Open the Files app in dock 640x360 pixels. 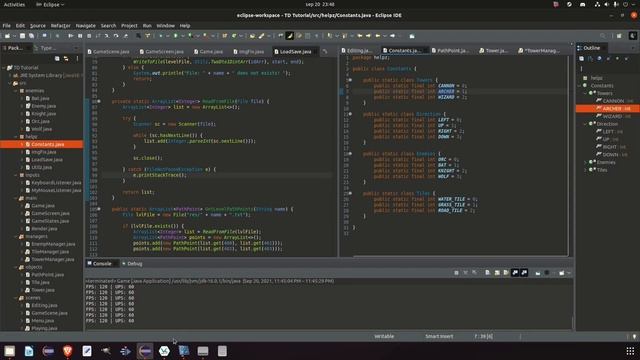[9, 351]
